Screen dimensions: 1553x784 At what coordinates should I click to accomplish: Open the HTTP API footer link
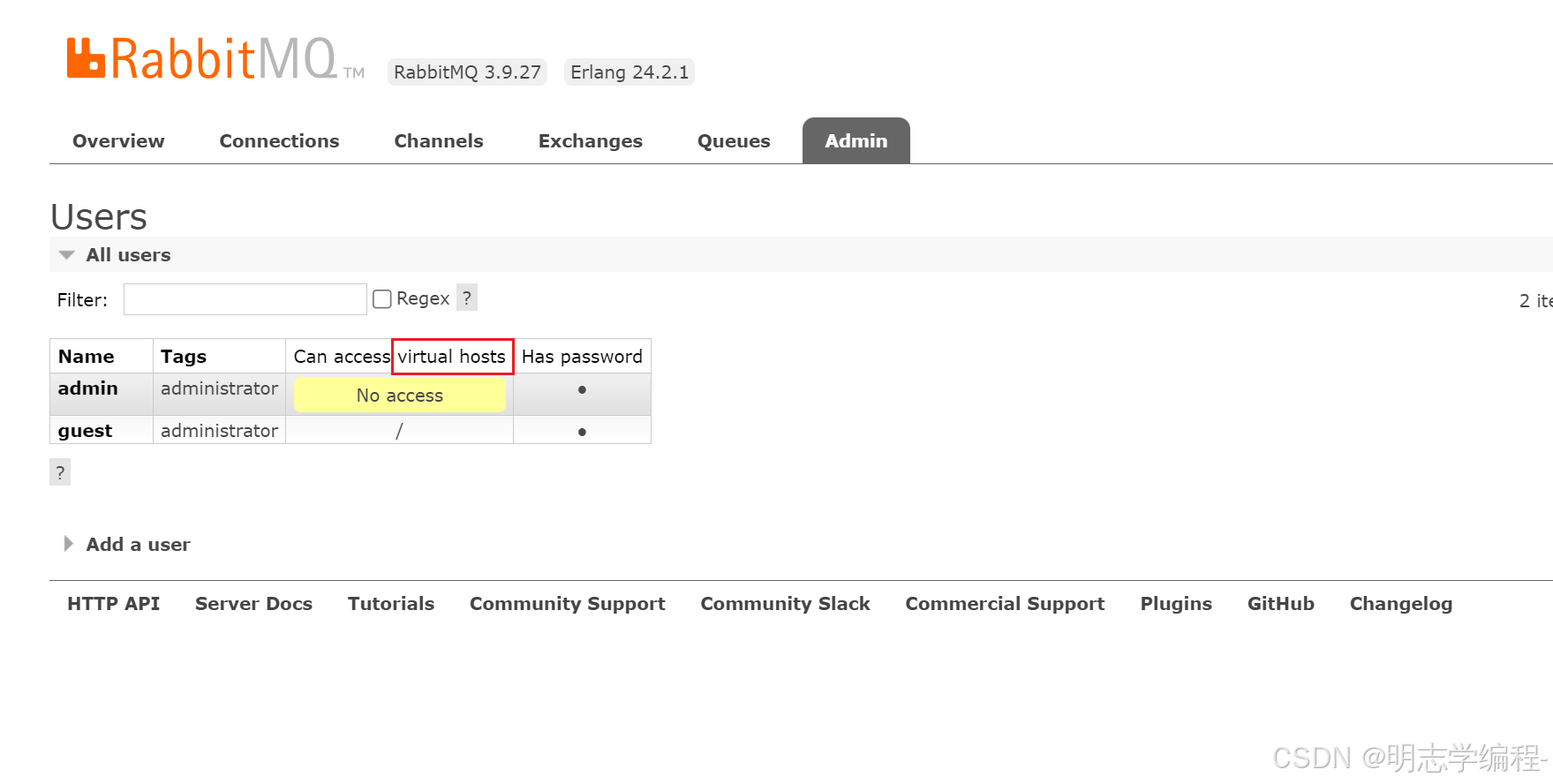click(x=114, y=604)
